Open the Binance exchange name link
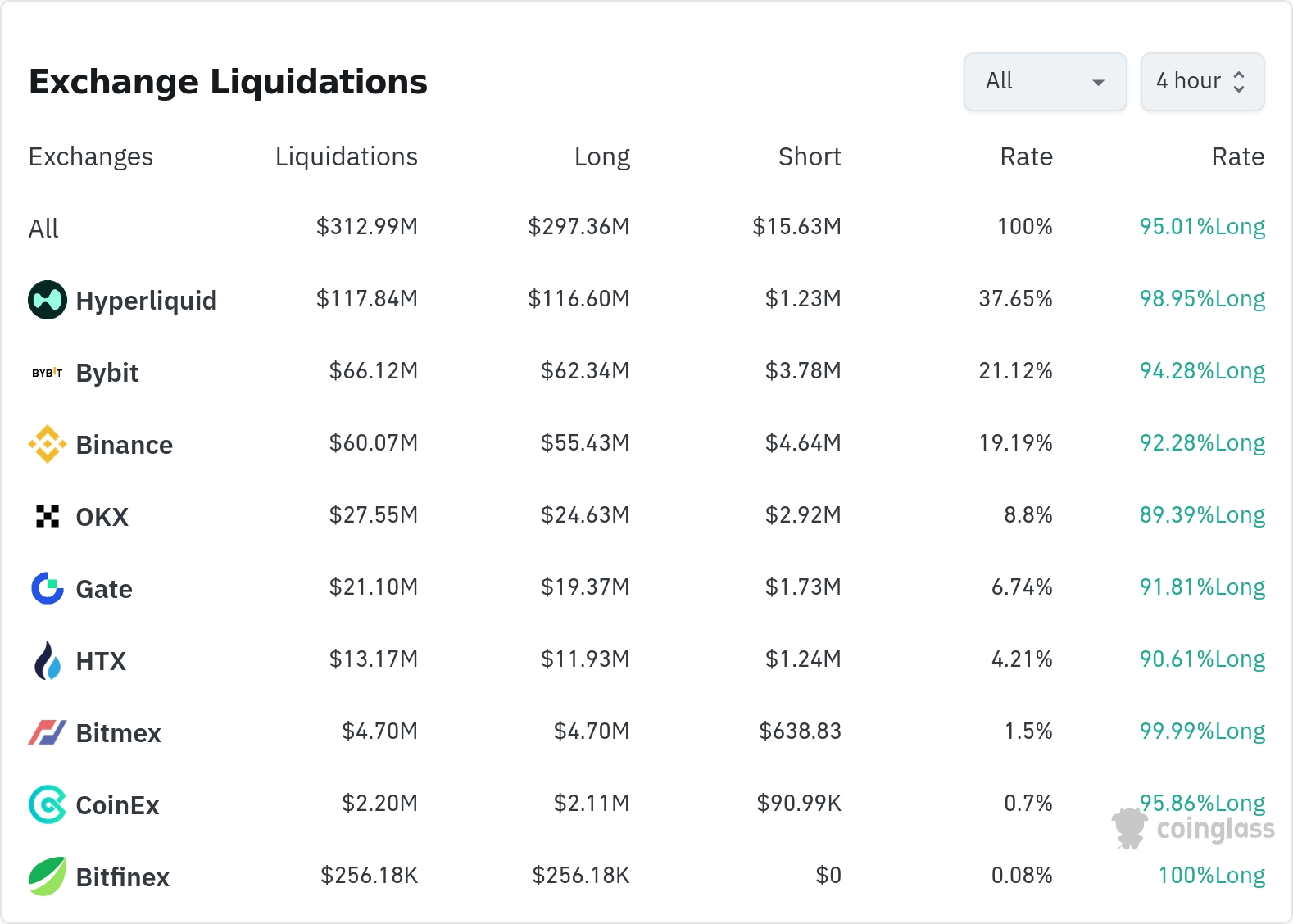Image resolution: width=1293 pixels, height=924 pixels. pos(124,445)
